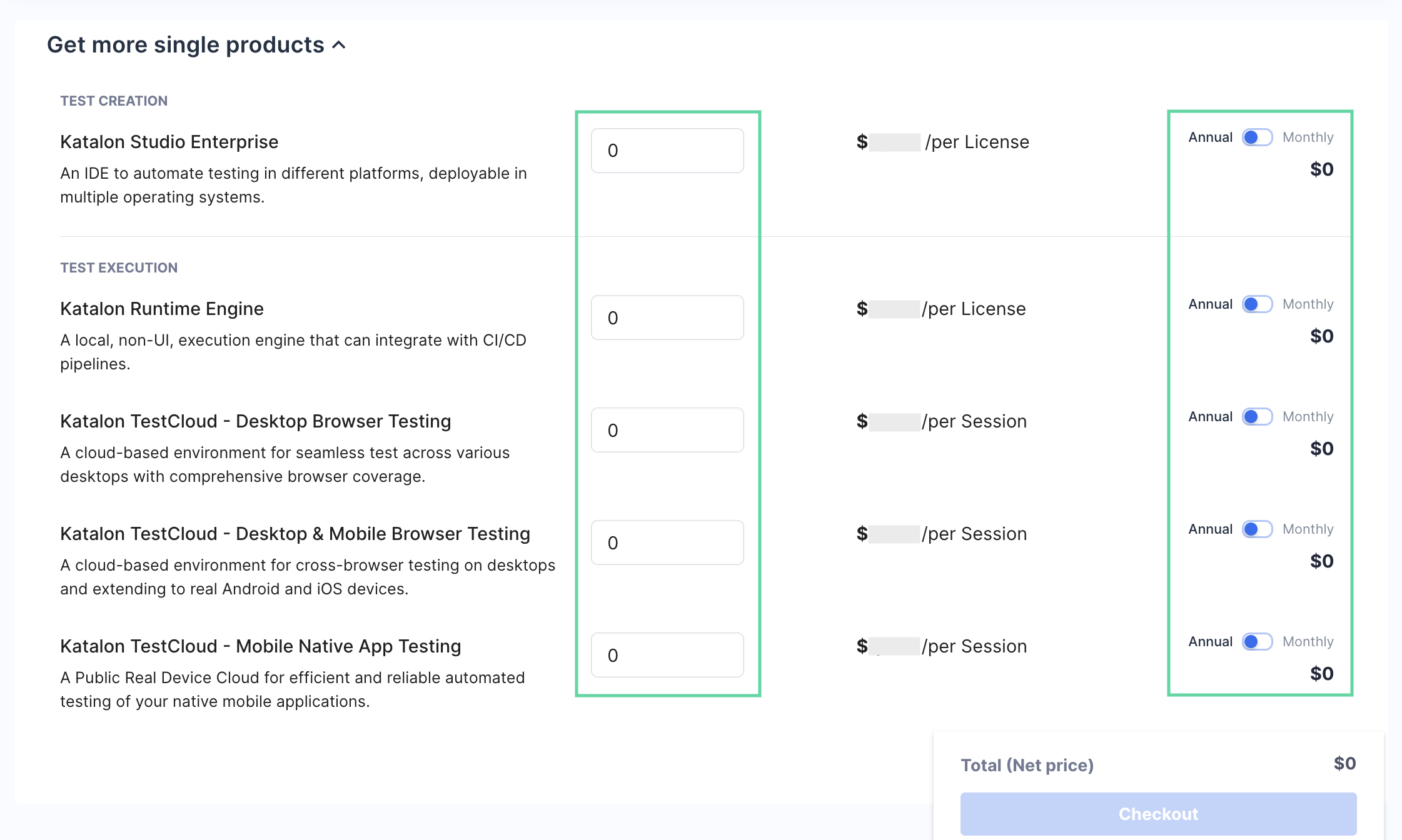Image resolution: width=1402 pixels, height=840 pixels.
Task: Toggle Annual/Monthly switch for Katalon Runtime Engine
Action: [x=1257, y=304]
